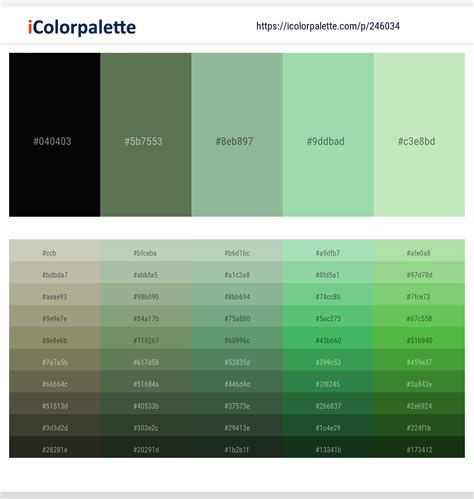Screen dimensions: 474x499
Task: Choose the #51513d olive shade cell
Action: (55, 404)
